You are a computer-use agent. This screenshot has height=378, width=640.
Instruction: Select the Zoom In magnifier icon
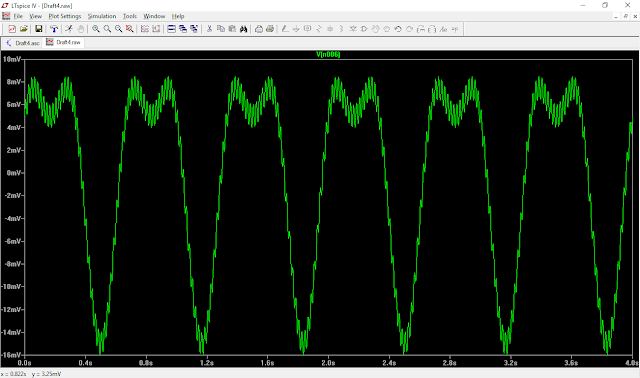pos(96,29)
